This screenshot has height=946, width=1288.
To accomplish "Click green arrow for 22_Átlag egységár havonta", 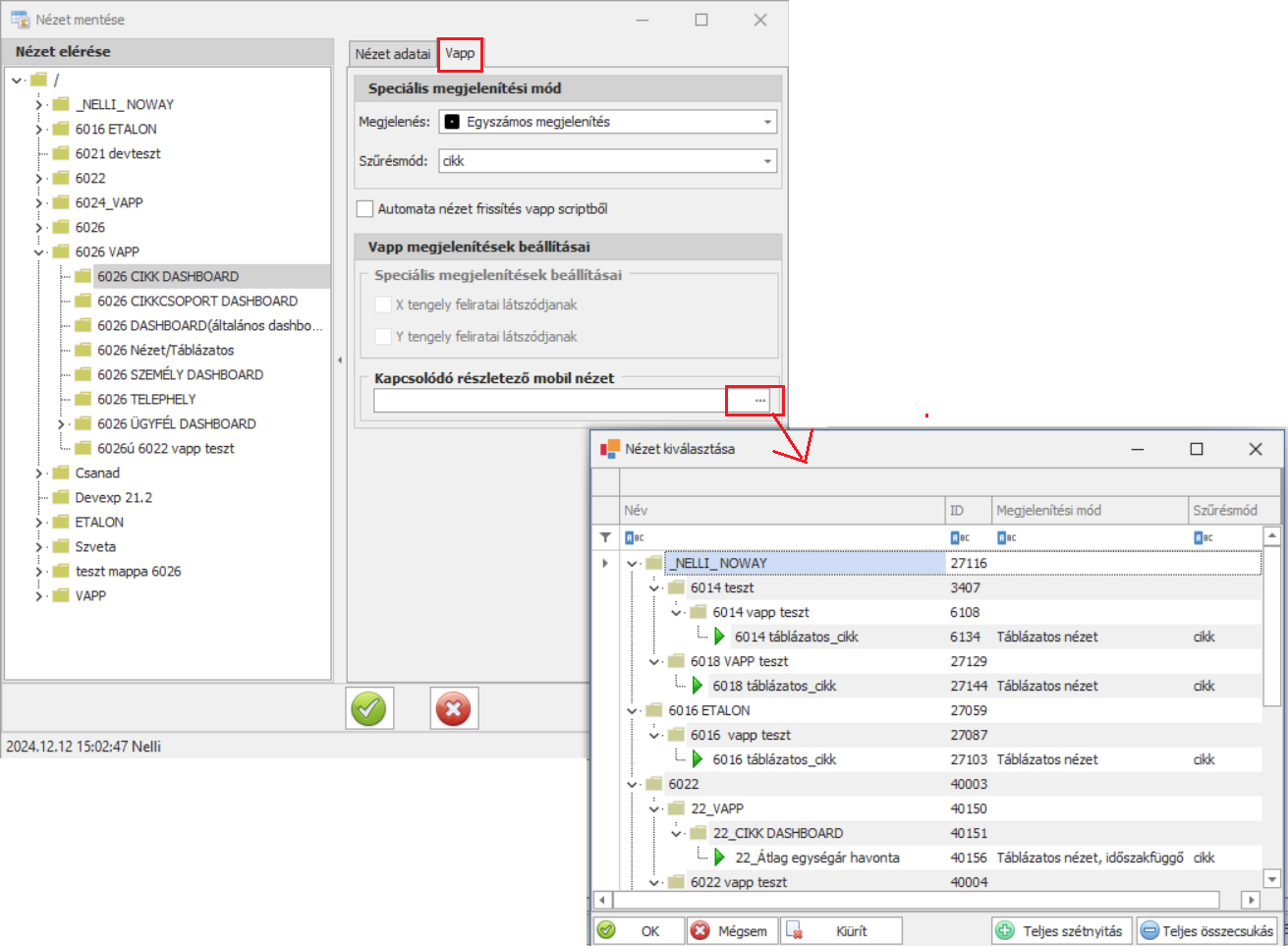I will (719, 858).
